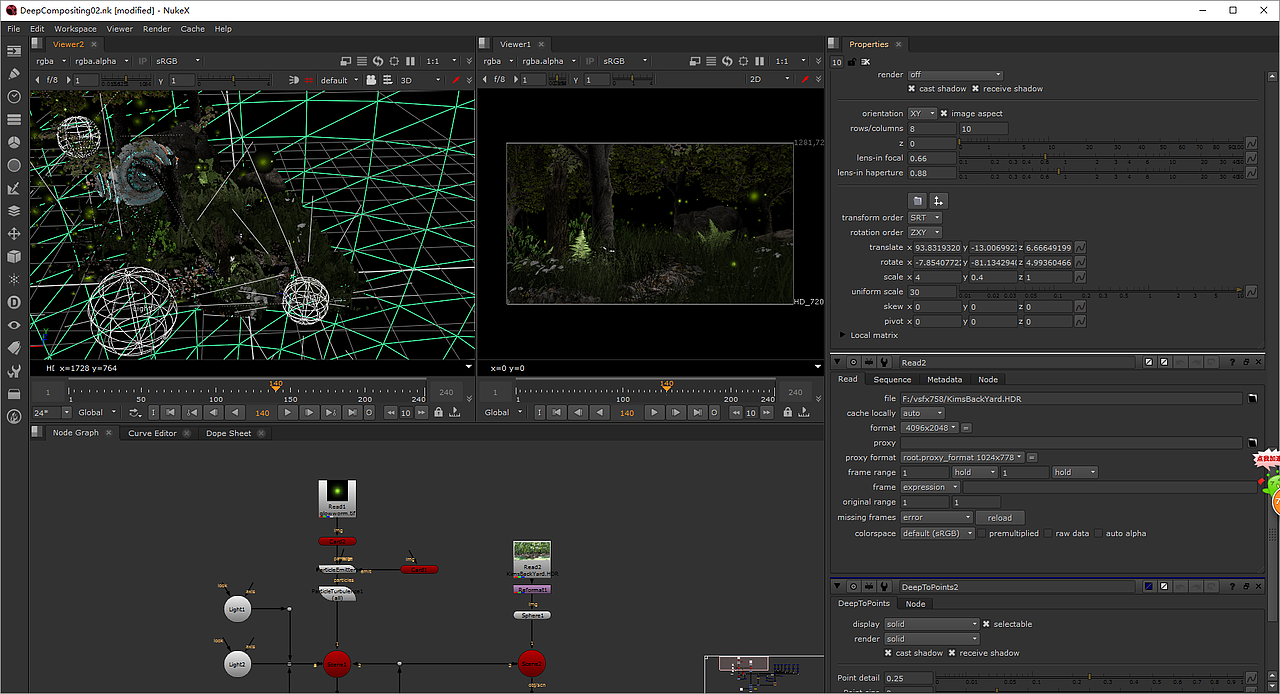Enable raw data checkbox in Read2
The width and height of the screenshot is (1280, 694).
point(1049,533)
